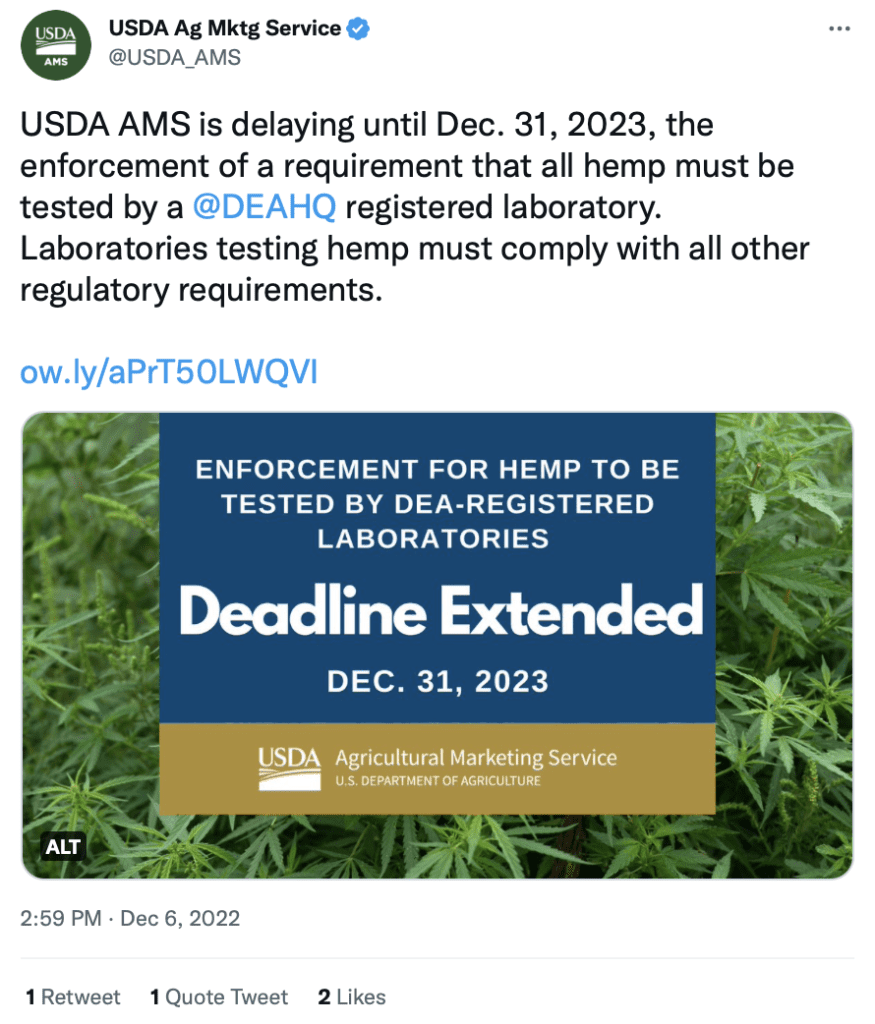
Task: Click the USDA AMS circular profile avatar
Action: pyautogui.click(x=55, y=44)
